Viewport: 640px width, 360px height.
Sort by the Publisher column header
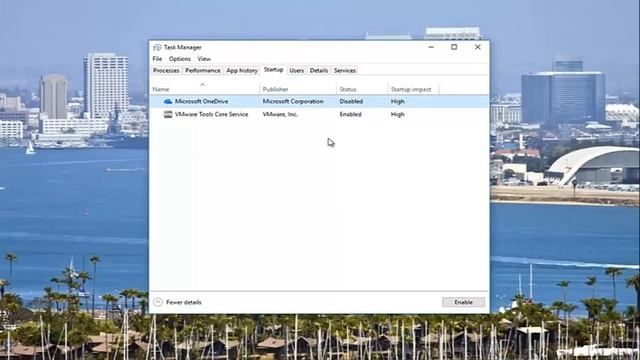click(298, 89)
